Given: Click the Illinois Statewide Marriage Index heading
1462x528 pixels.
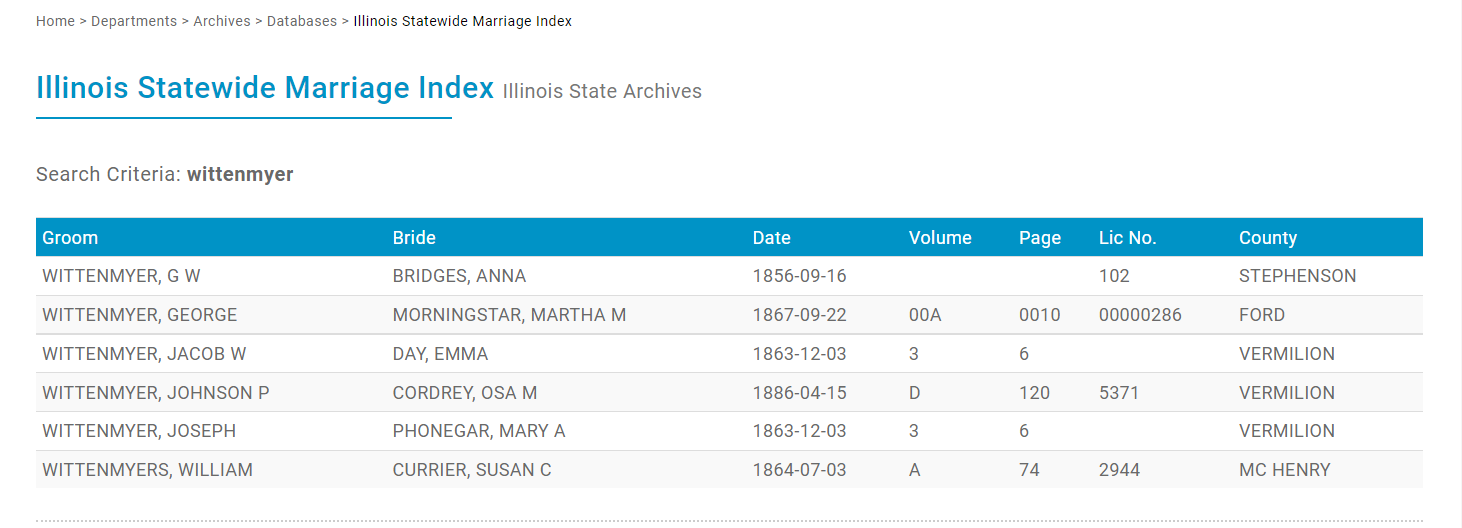Looking at the screenshot, I should coord(265,88).
